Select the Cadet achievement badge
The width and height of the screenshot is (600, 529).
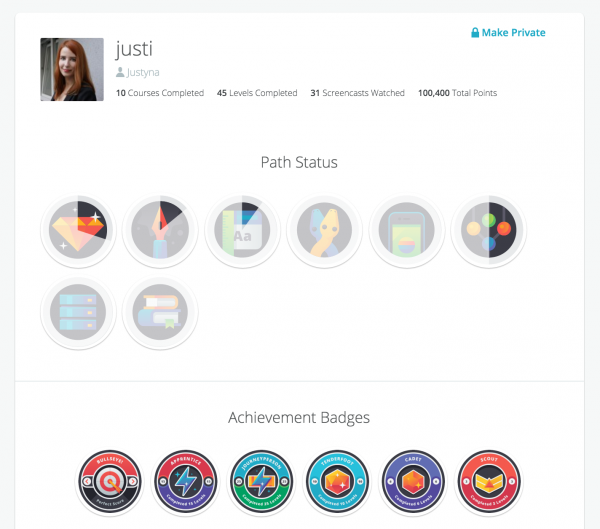(x=413, y=482)
